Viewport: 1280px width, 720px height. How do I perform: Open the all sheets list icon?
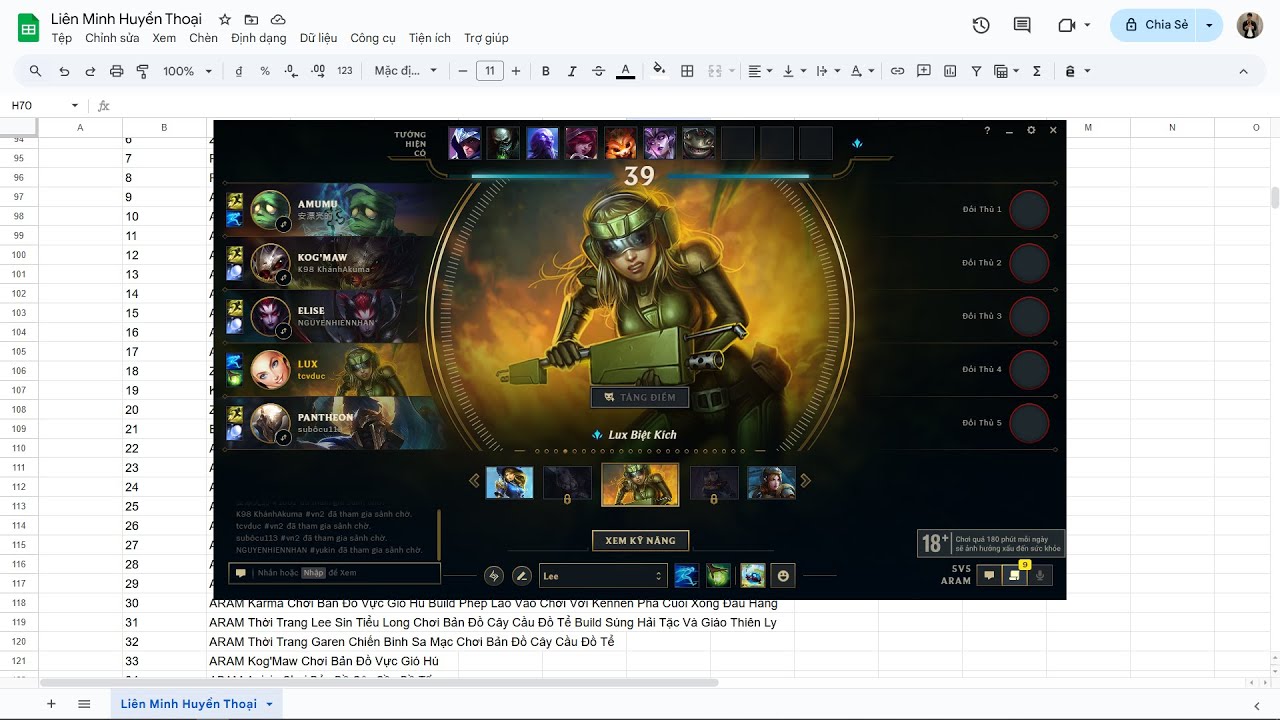84,704
